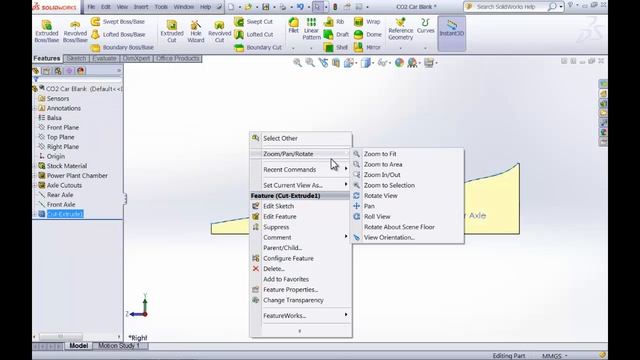Click the Extruded Boss/Base tool
The width and height of the screenshot is (640, 360).
tap(47, 31)
